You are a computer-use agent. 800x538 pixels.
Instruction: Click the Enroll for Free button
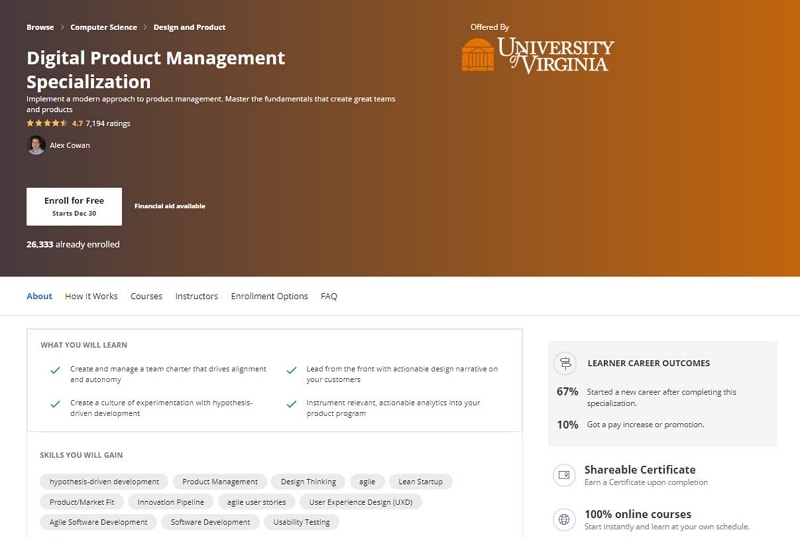pyautogui.click(x=74, y=206)
